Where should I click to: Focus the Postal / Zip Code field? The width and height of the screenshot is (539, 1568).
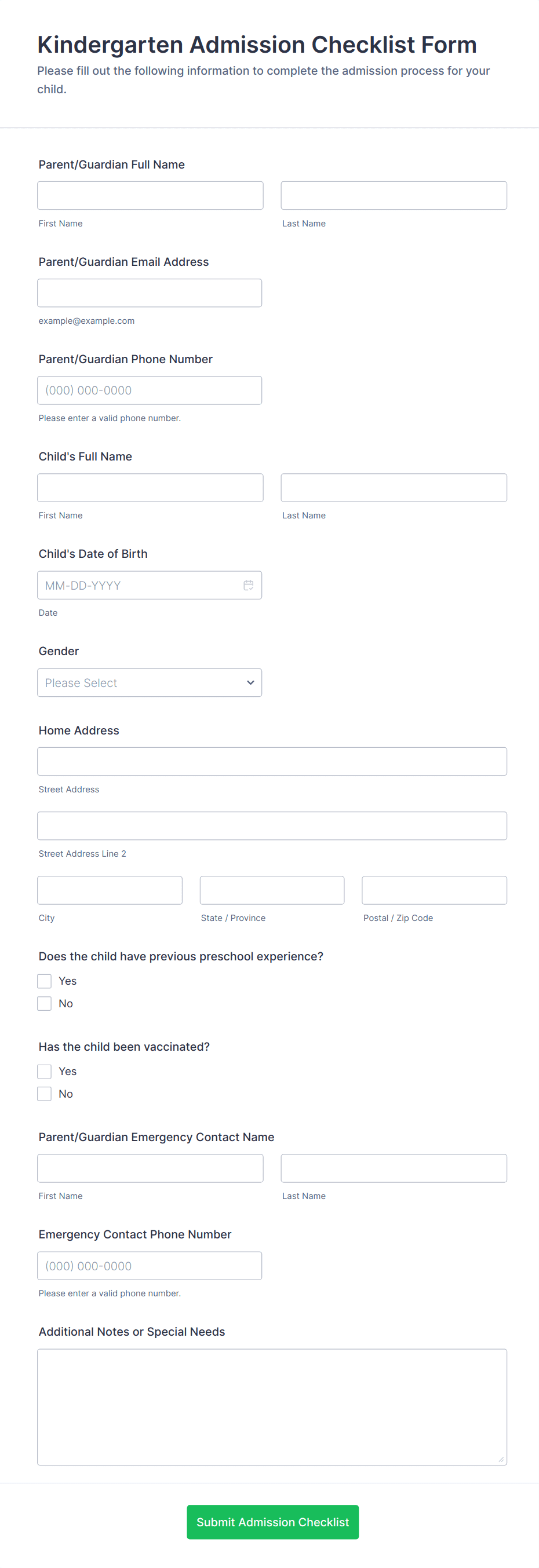(434, 890)
